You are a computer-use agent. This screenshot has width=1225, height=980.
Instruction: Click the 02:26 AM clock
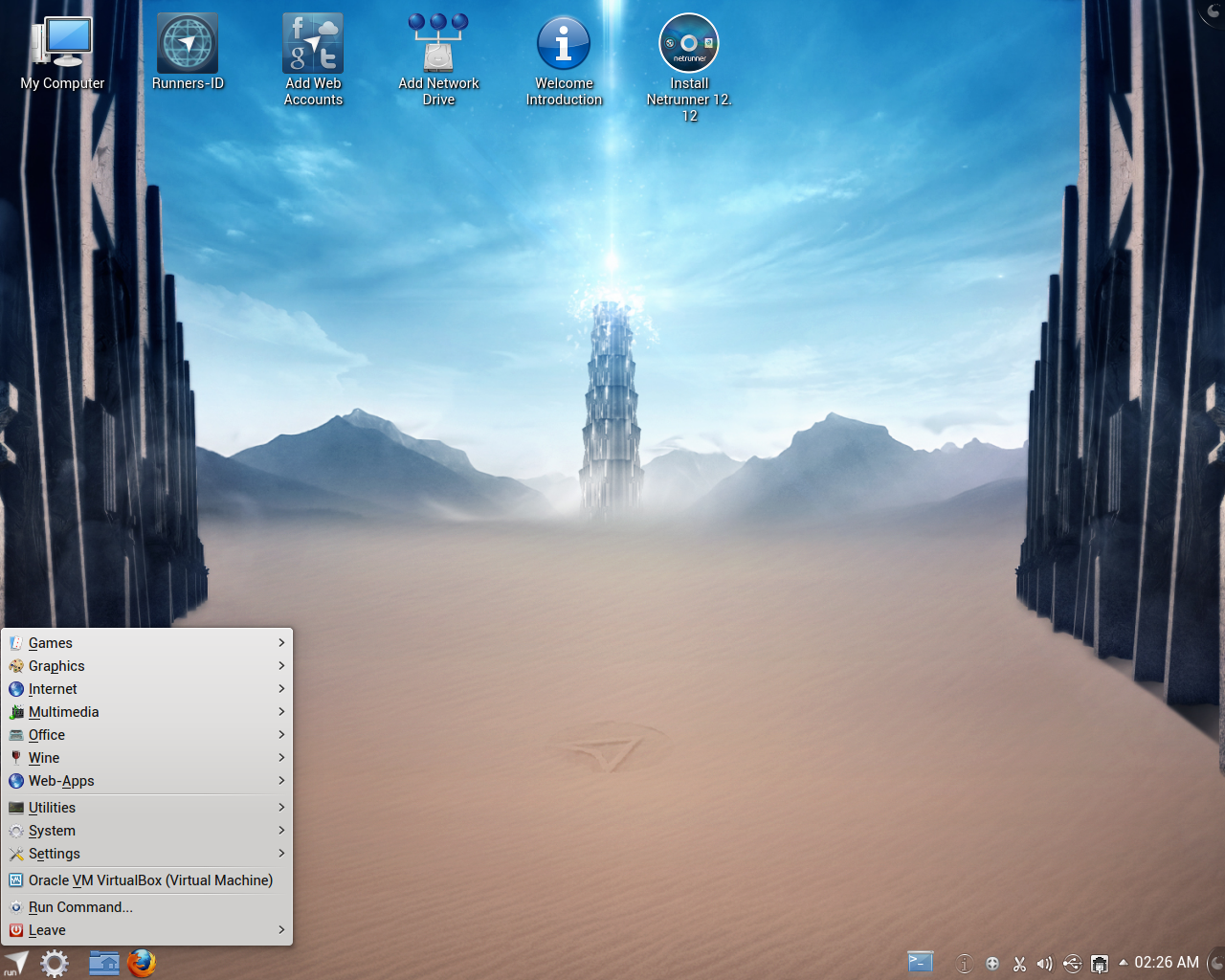1167,963
